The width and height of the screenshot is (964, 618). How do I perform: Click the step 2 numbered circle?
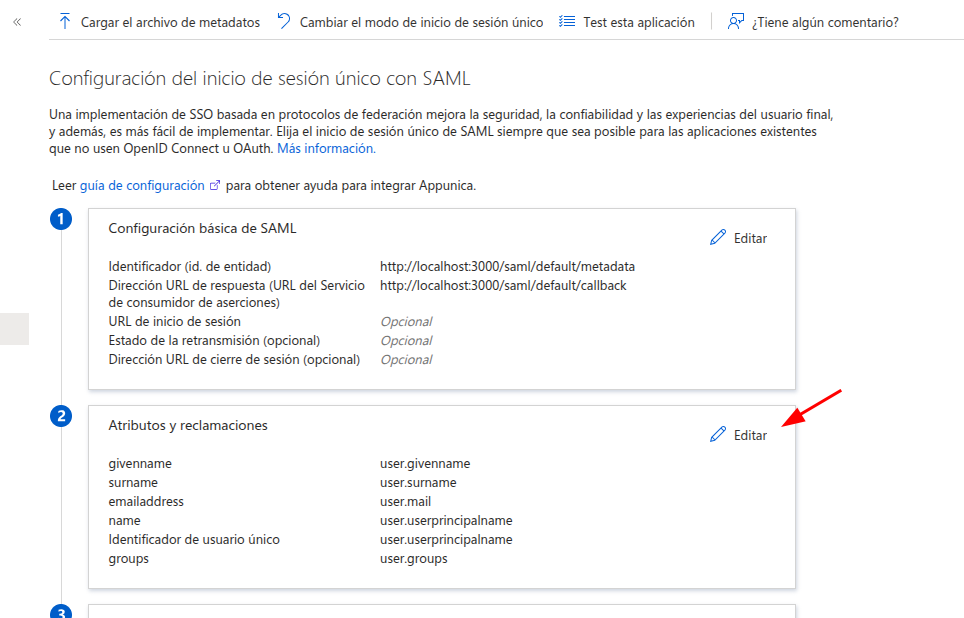click(x=61, y=416)
